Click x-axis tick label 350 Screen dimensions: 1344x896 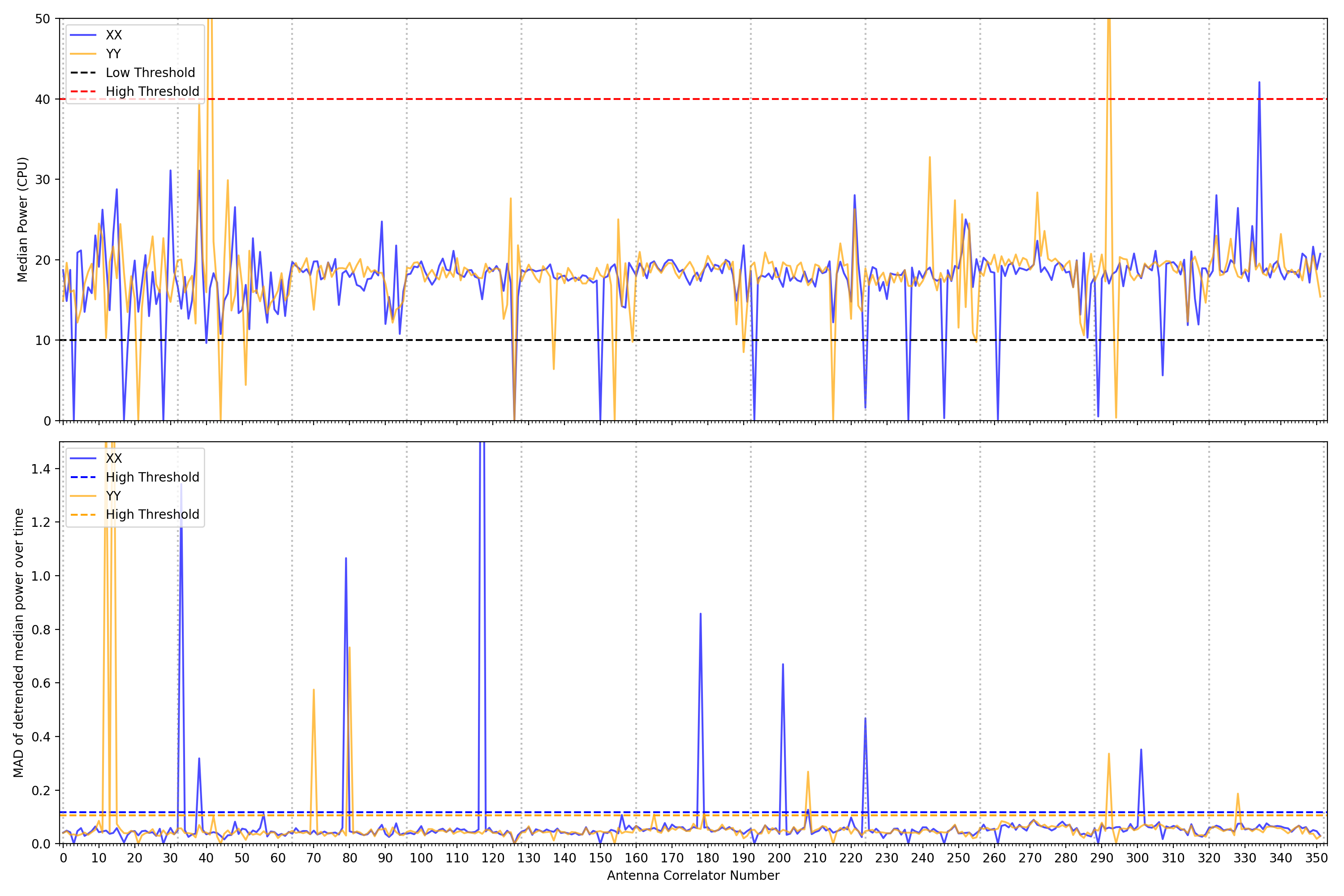point(1316,858)
